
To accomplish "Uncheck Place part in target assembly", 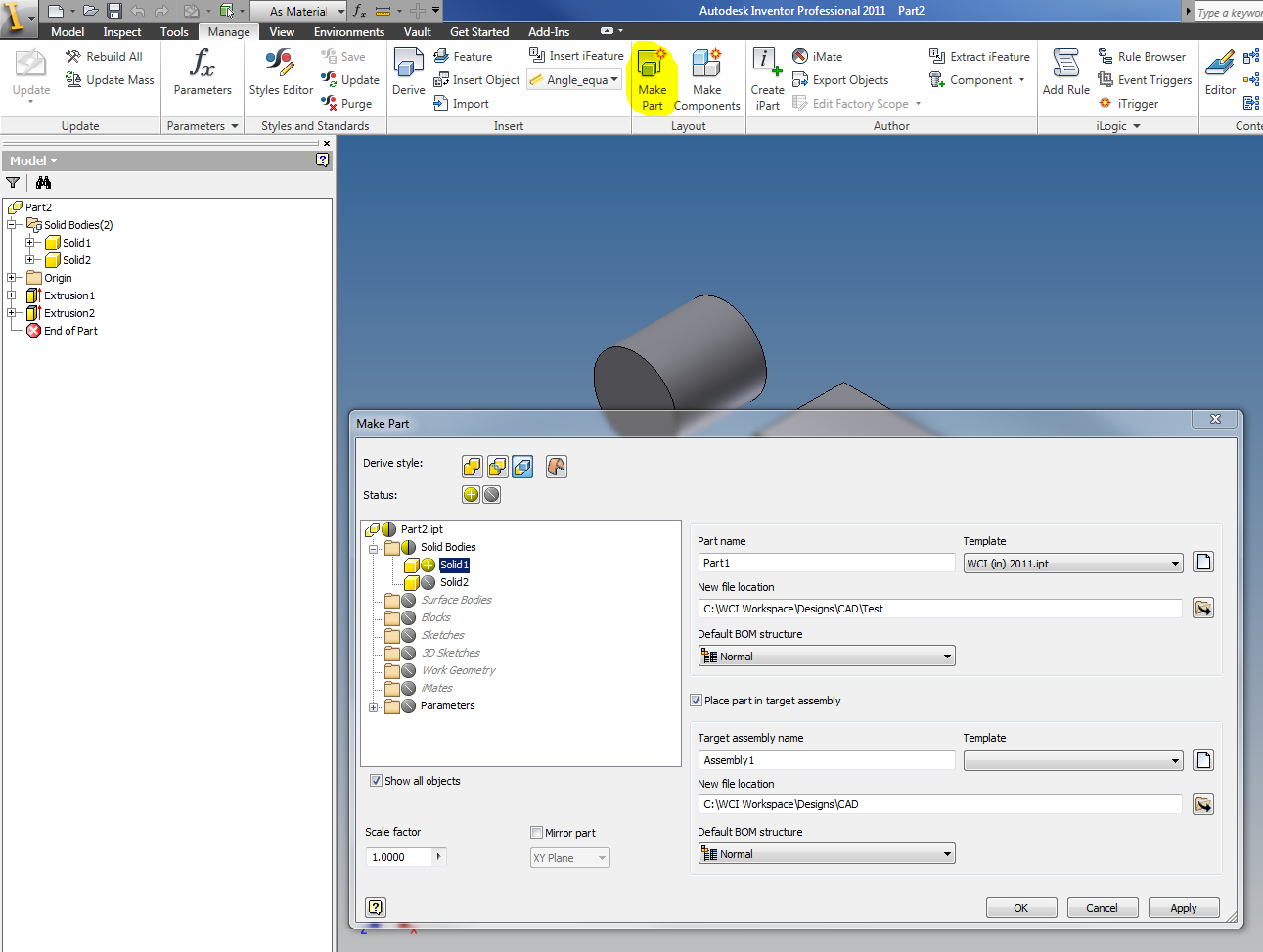I will point(697,701).
